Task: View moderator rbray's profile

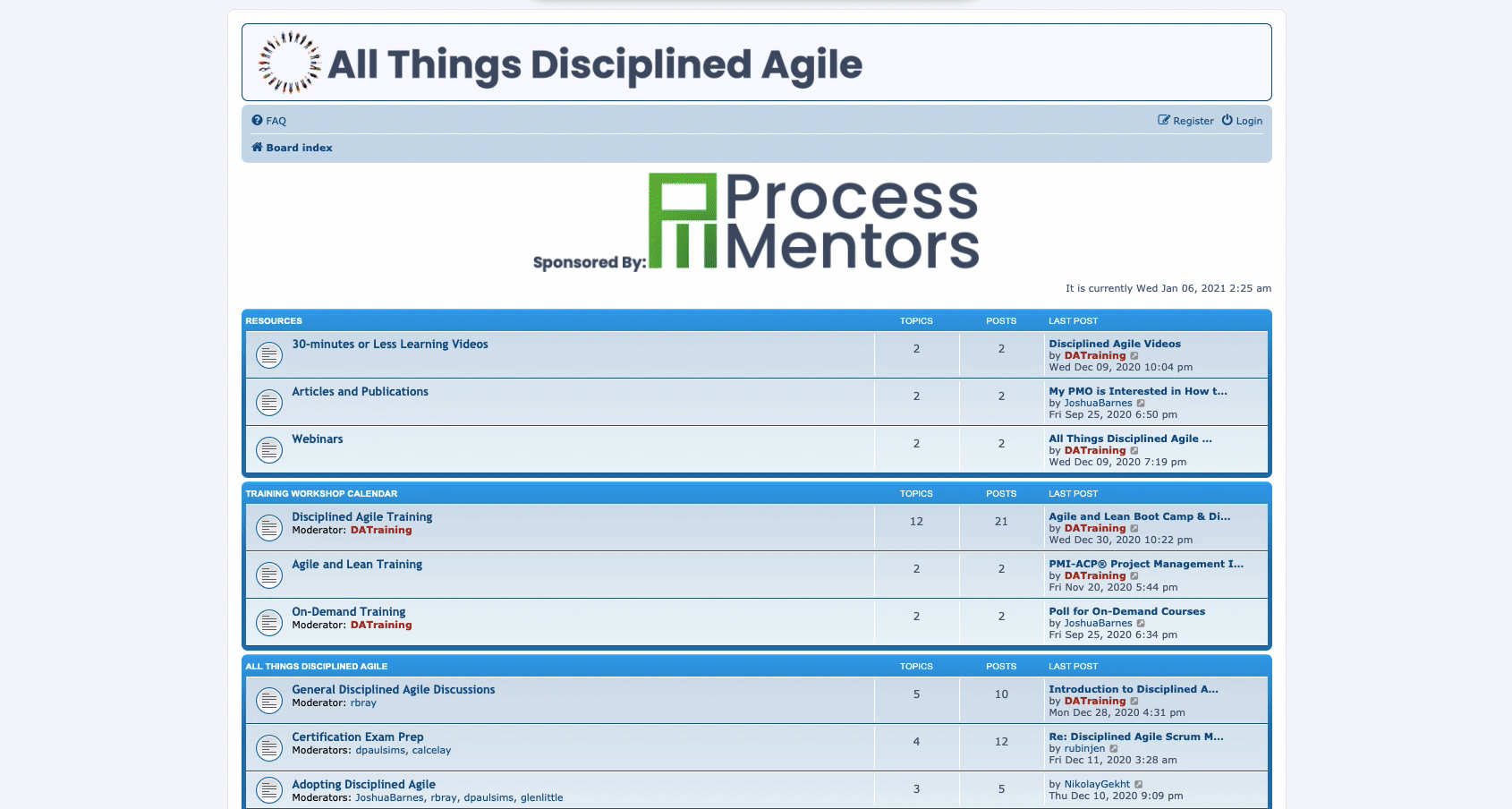Action: 363,703
